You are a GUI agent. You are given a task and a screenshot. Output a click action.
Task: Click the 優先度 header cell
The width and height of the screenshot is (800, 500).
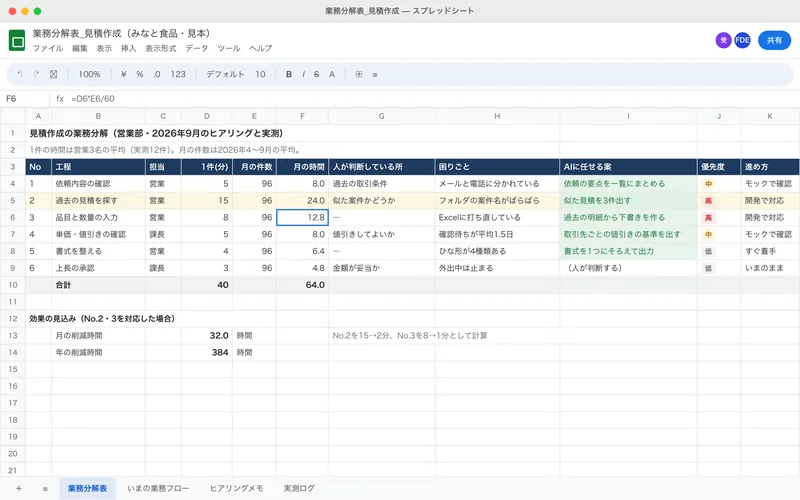click(719, 167)
